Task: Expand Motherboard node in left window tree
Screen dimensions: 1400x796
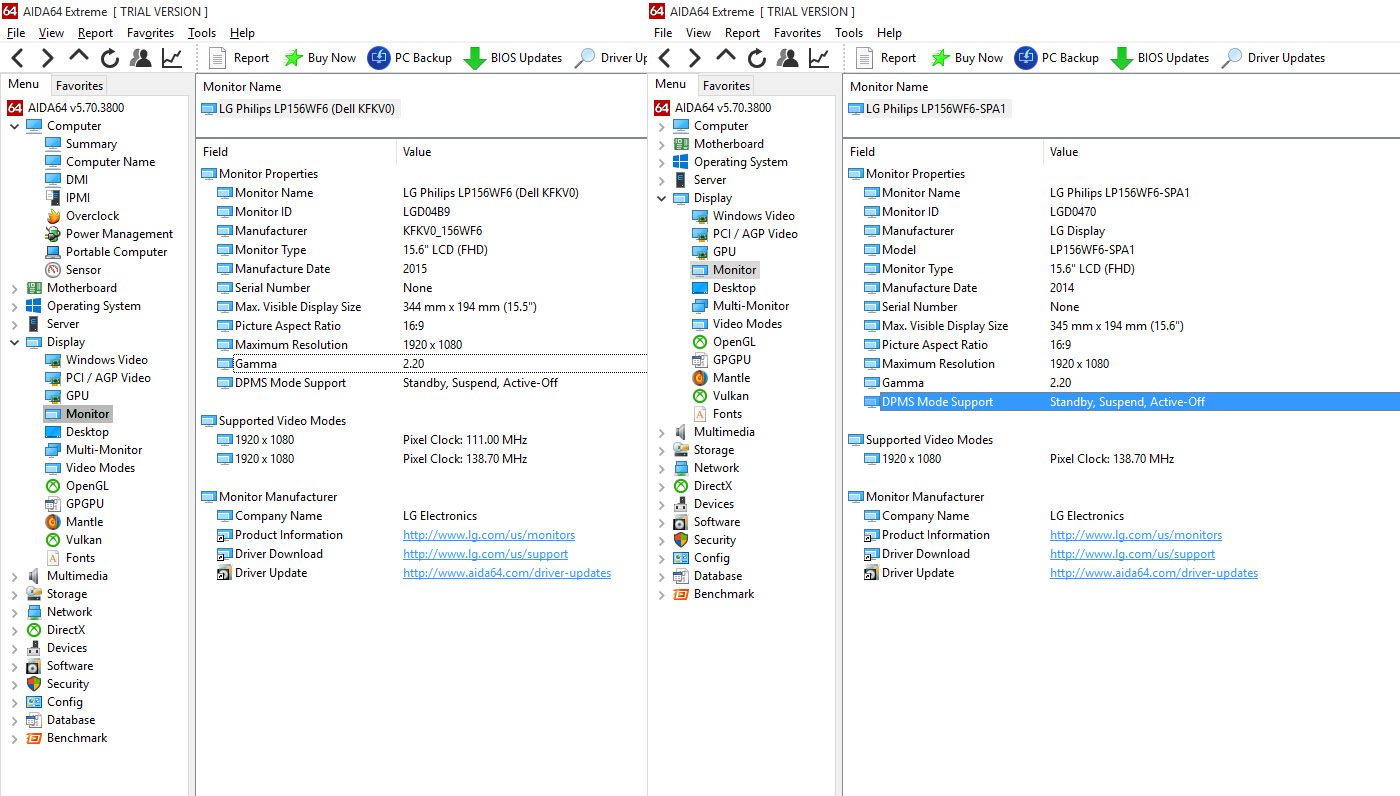Action: tap(15, 288)
